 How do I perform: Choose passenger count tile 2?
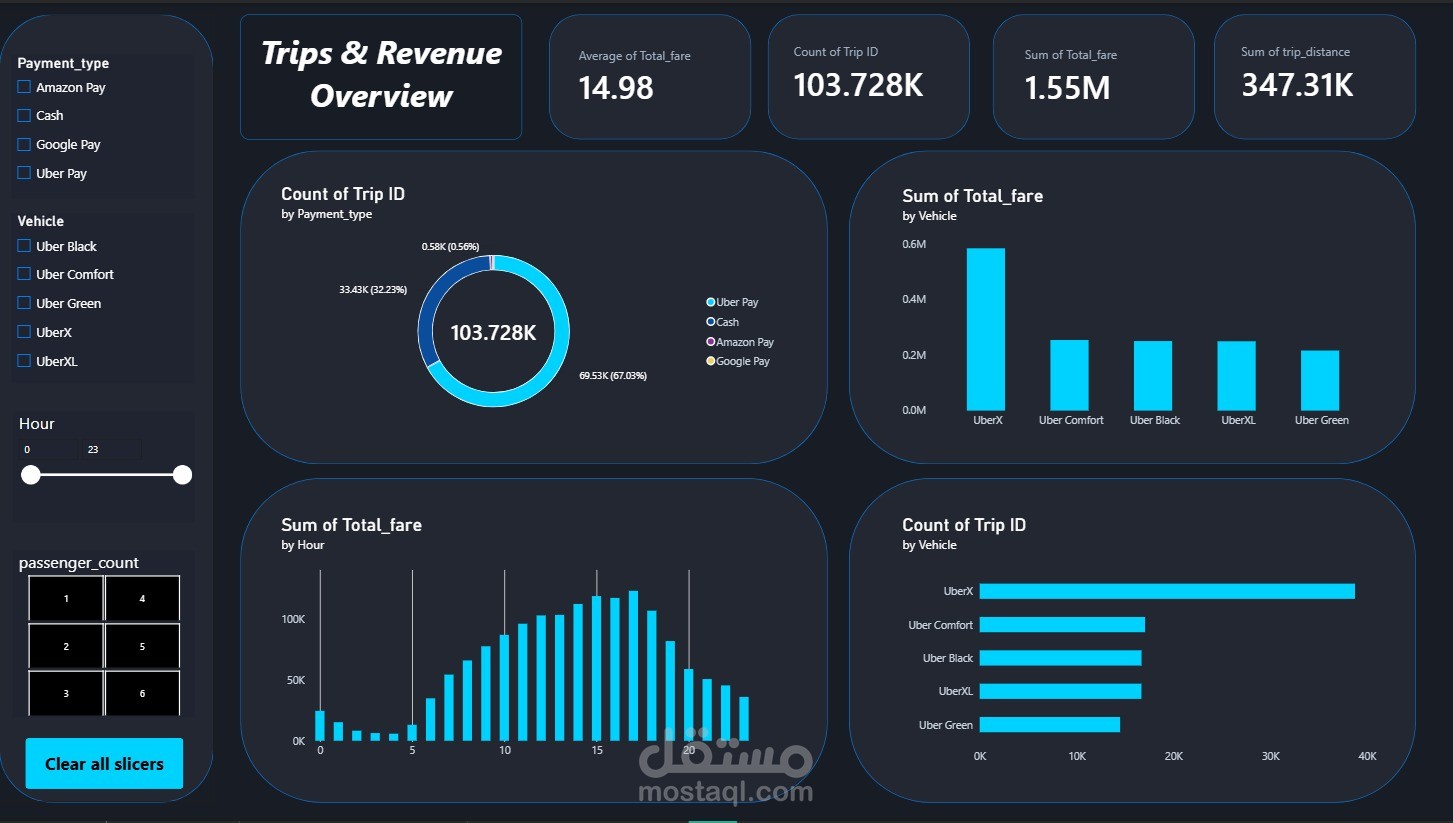[x=66, y=646]
